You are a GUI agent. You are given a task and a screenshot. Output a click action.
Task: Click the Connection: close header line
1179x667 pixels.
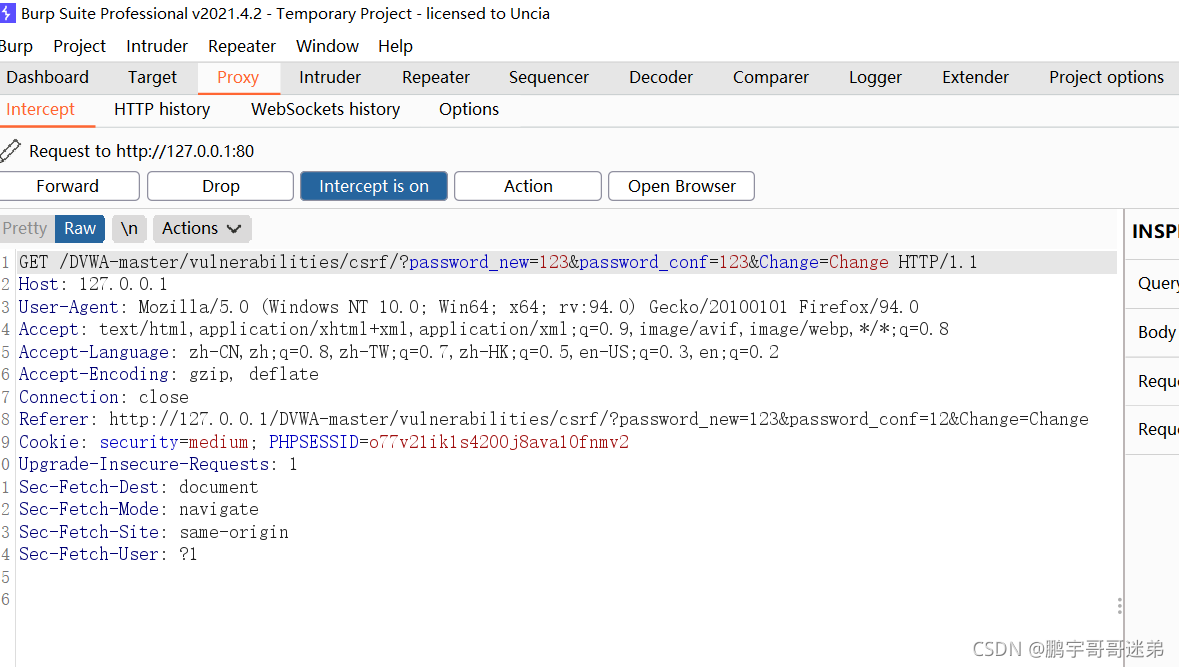104,397
